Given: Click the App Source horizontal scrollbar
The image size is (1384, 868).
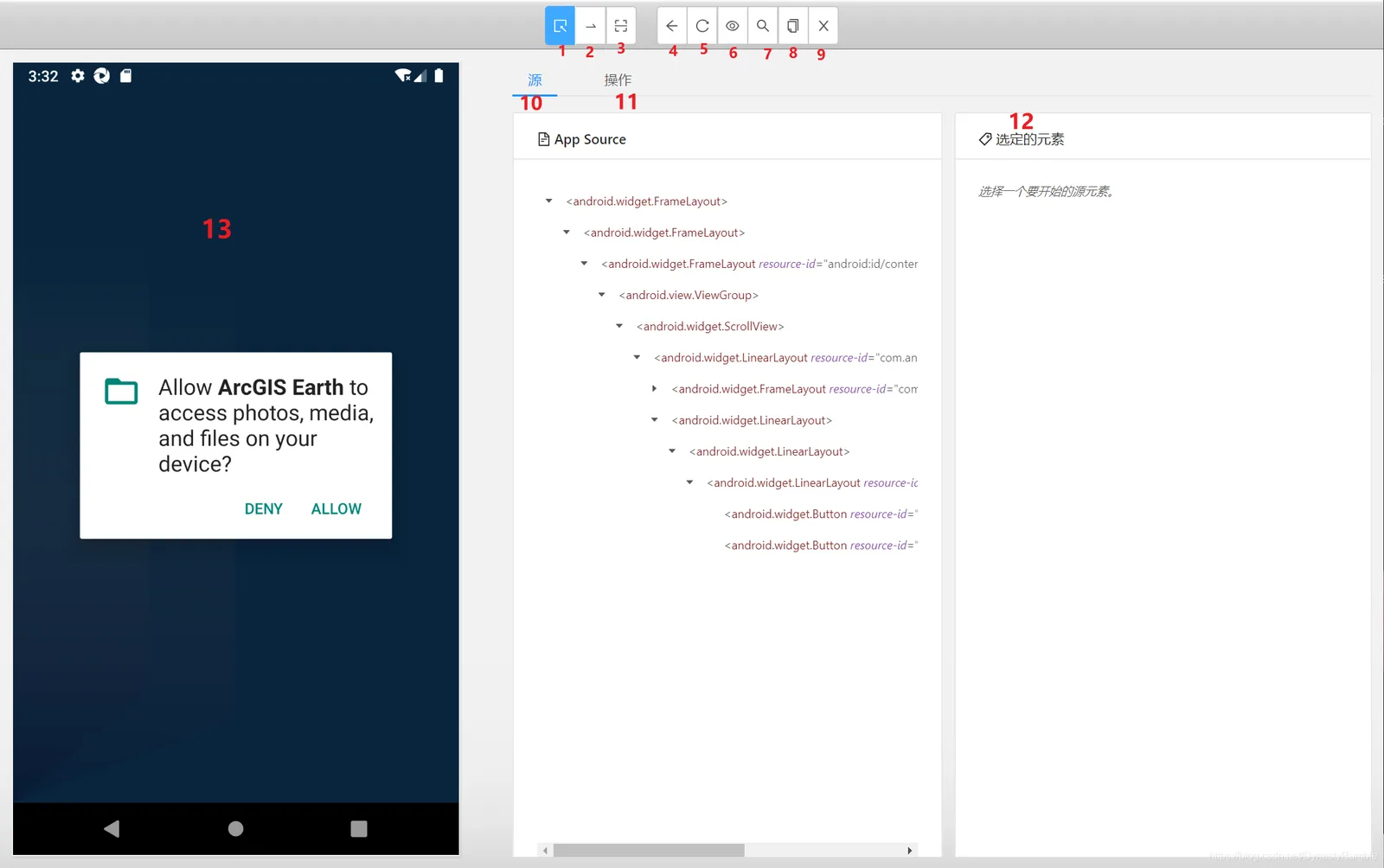Looking at the screenshot, I should pos(649,851).
